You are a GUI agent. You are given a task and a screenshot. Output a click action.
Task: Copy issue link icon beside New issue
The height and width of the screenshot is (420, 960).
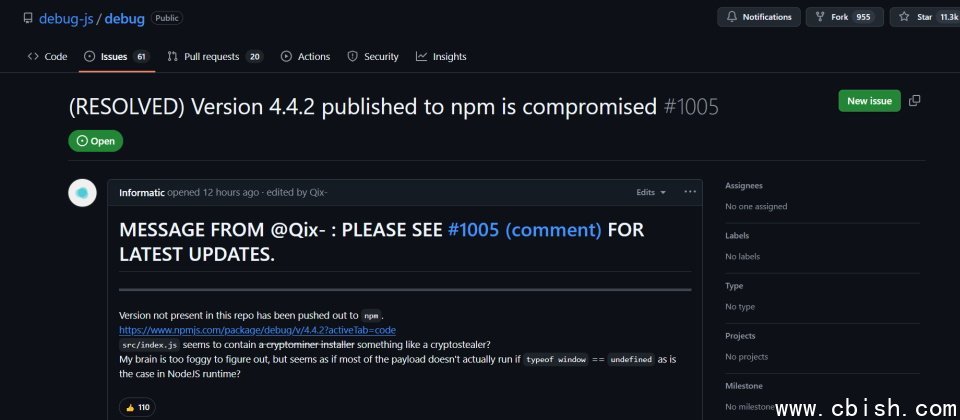(914, 100)
